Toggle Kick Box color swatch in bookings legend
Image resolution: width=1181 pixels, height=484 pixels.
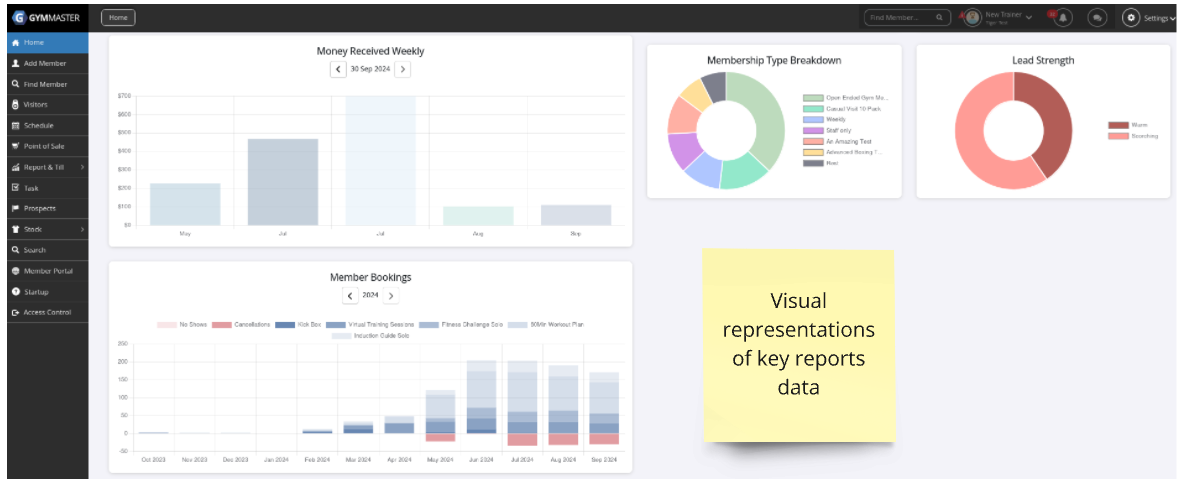click(284, 325)
